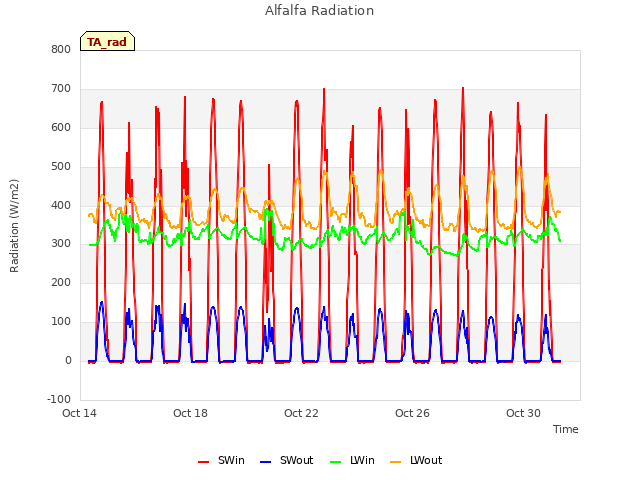
Task: Click the red SWin legend color marker
Action: [x=203, y=462]
